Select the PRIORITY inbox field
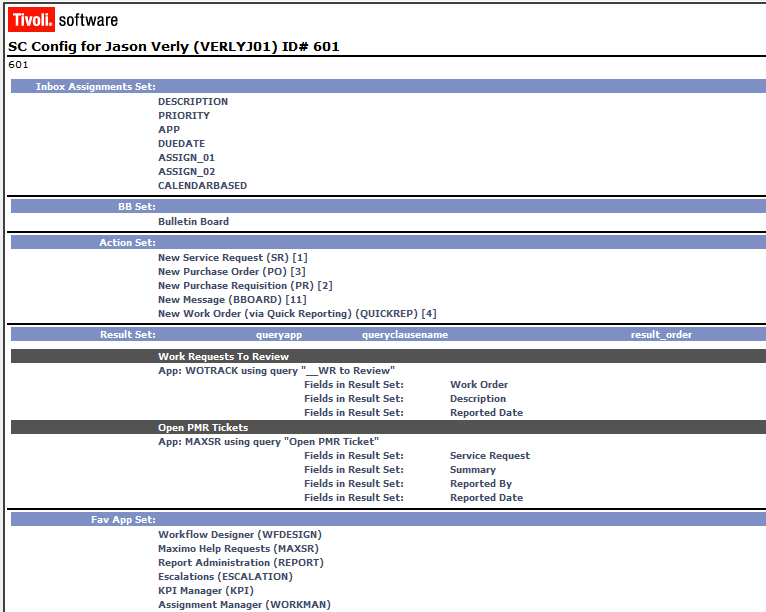766x612 pixels. point(184,116)
